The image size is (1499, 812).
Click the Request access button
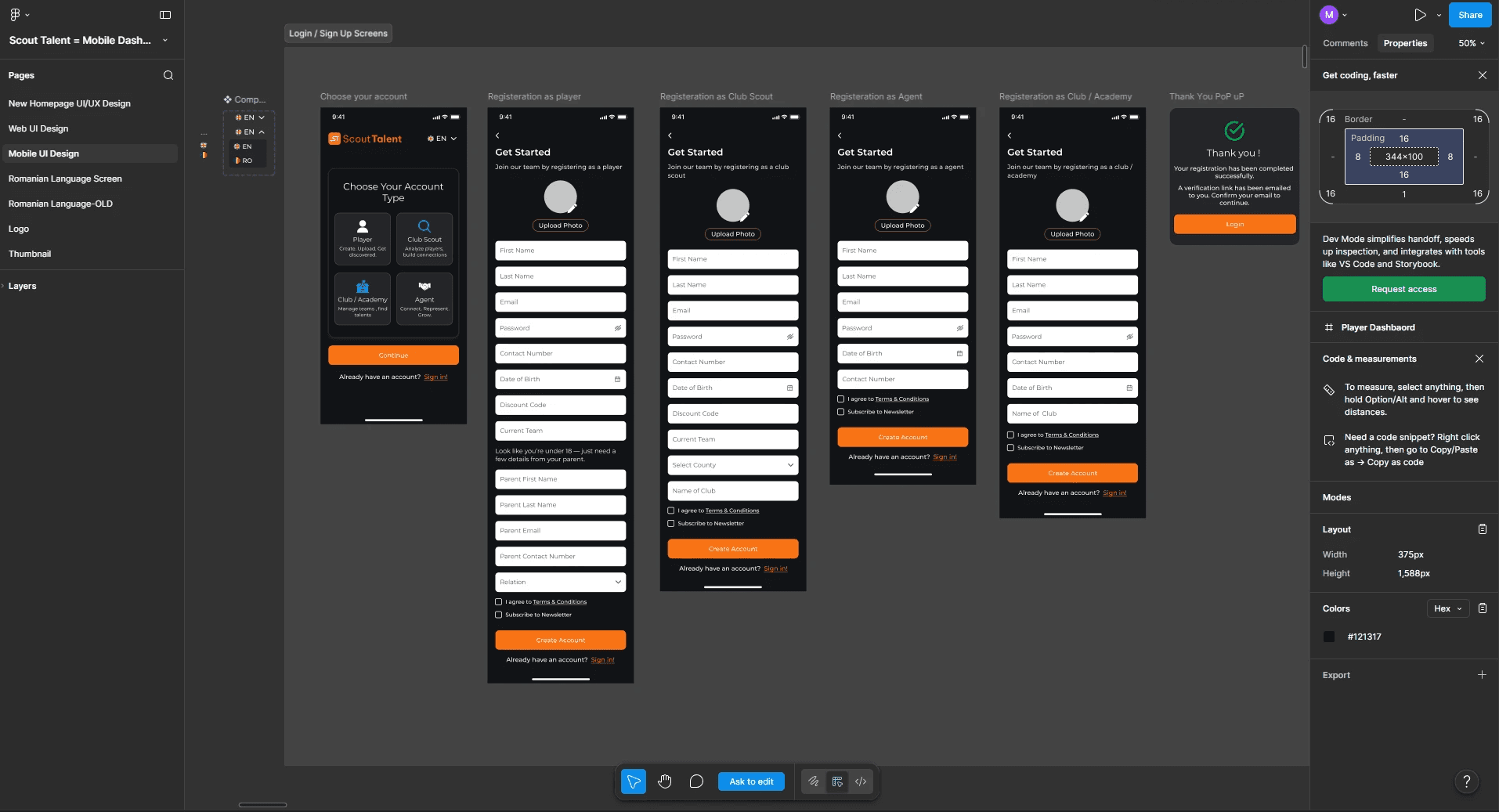[1403, 289]
